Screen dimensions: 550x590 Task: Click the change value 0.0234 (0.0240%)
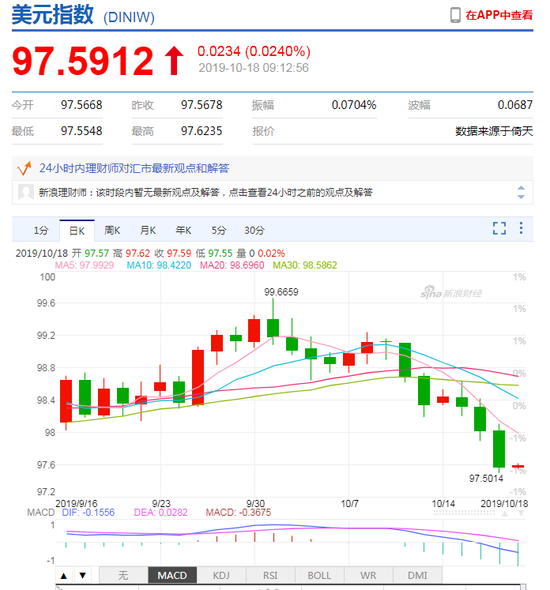254,52
